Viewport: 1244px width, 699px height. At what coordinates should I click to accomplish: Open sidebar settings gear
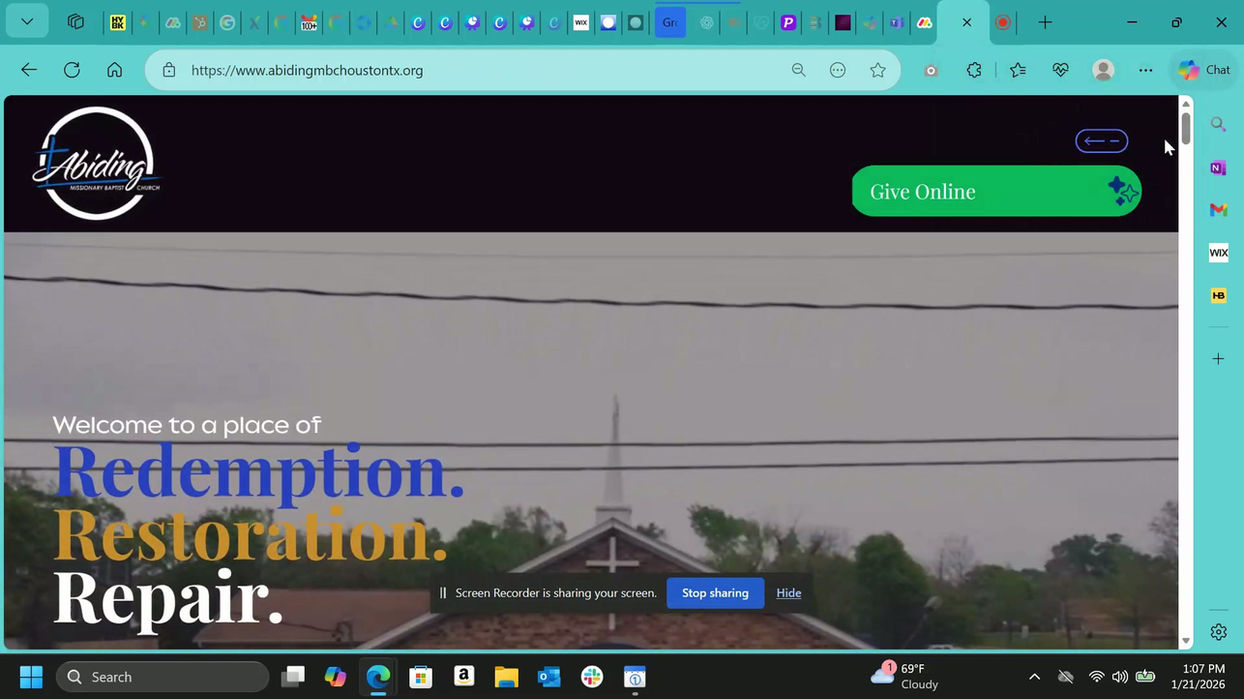1218,632
